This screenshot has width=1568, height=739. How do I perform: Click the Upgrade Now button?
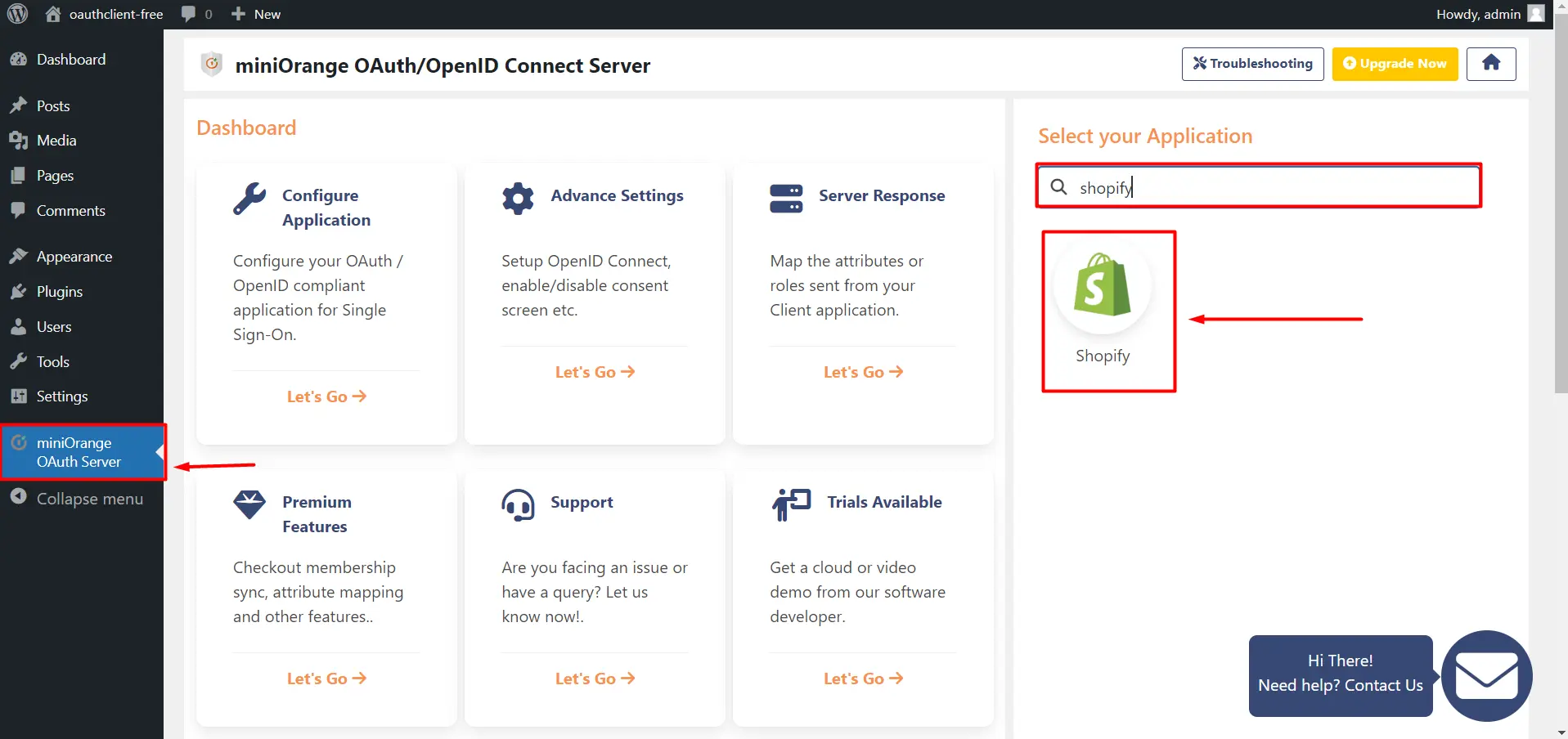(x=1395, y=64)
